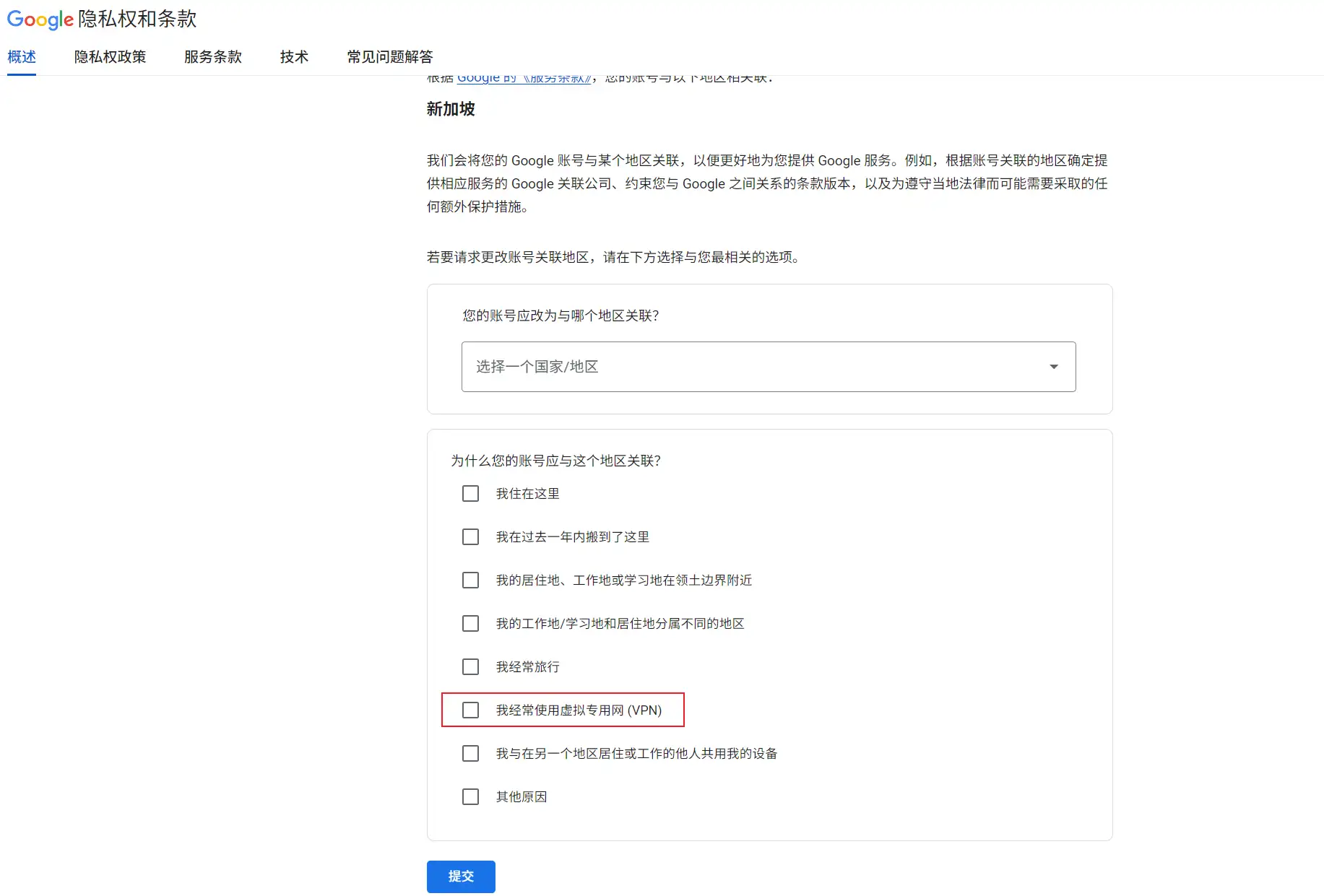Enable the 我的居住地、工作地或学习地在领土边界附近 option
This screenshot has width=1324, height=896.
pos(470,580)
